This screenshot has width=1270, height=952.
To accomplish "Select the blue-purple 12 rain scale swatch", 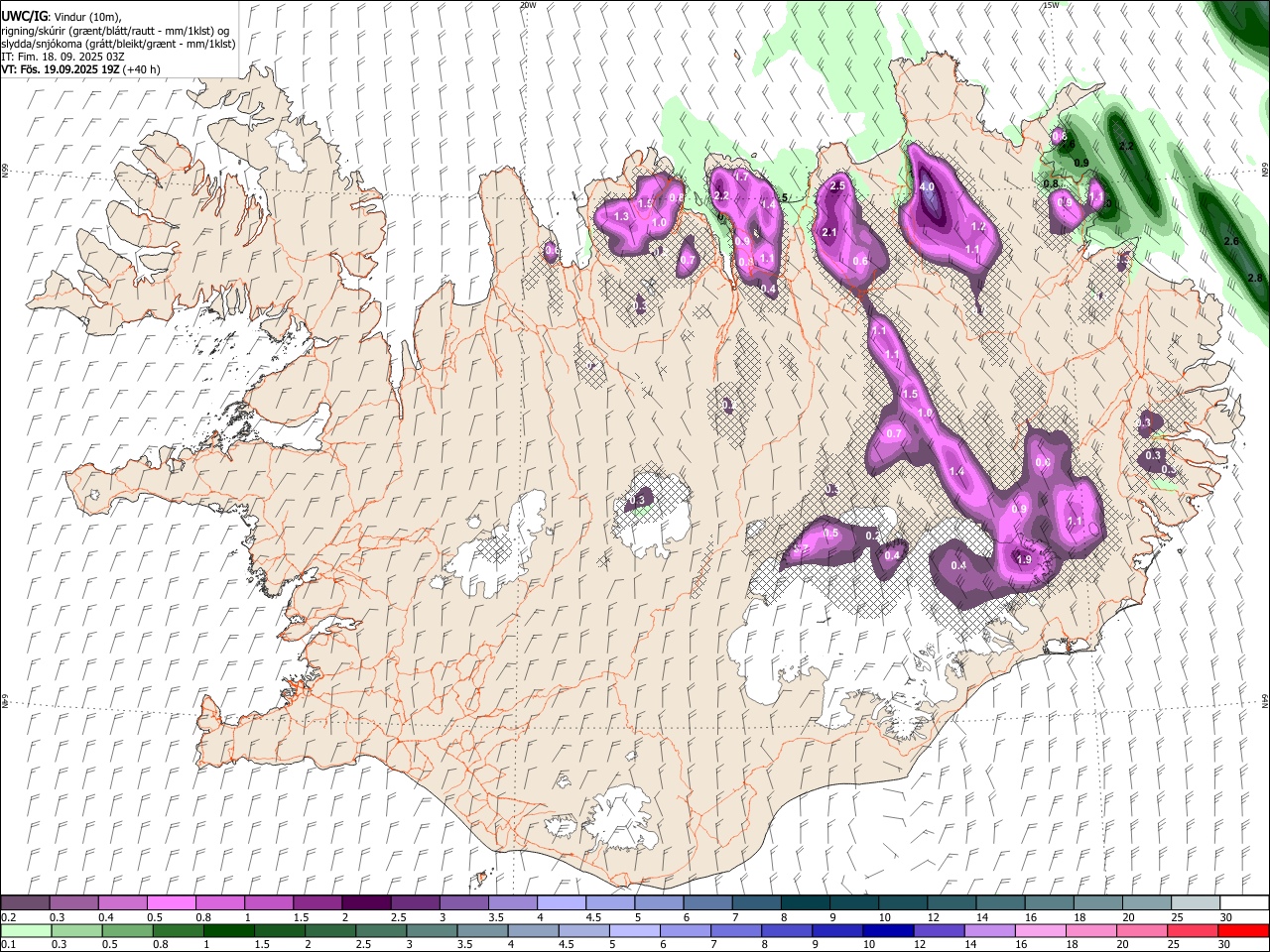I will tap(939, 930).
